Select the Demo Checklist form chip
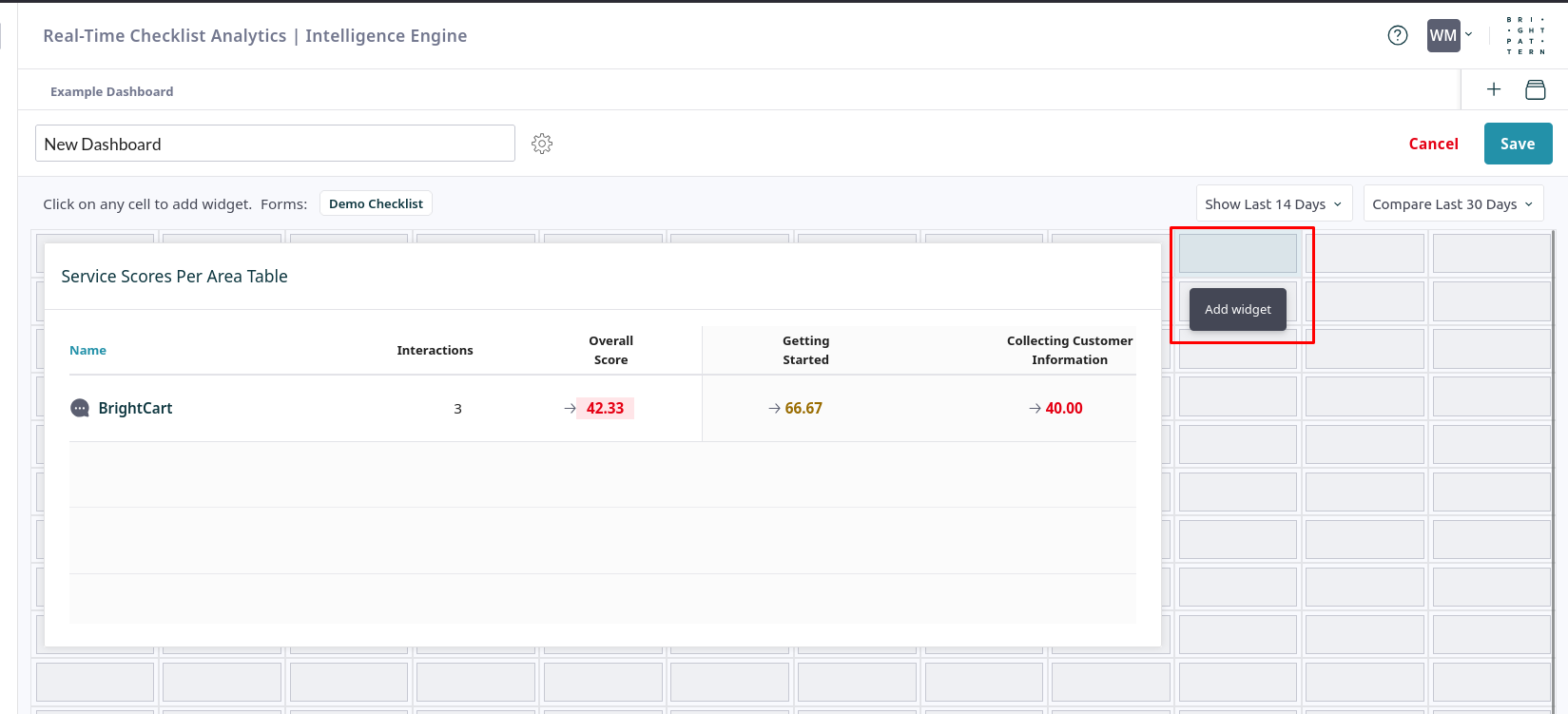This screenshot has width=1568, height=714. [x=376, y=203]
